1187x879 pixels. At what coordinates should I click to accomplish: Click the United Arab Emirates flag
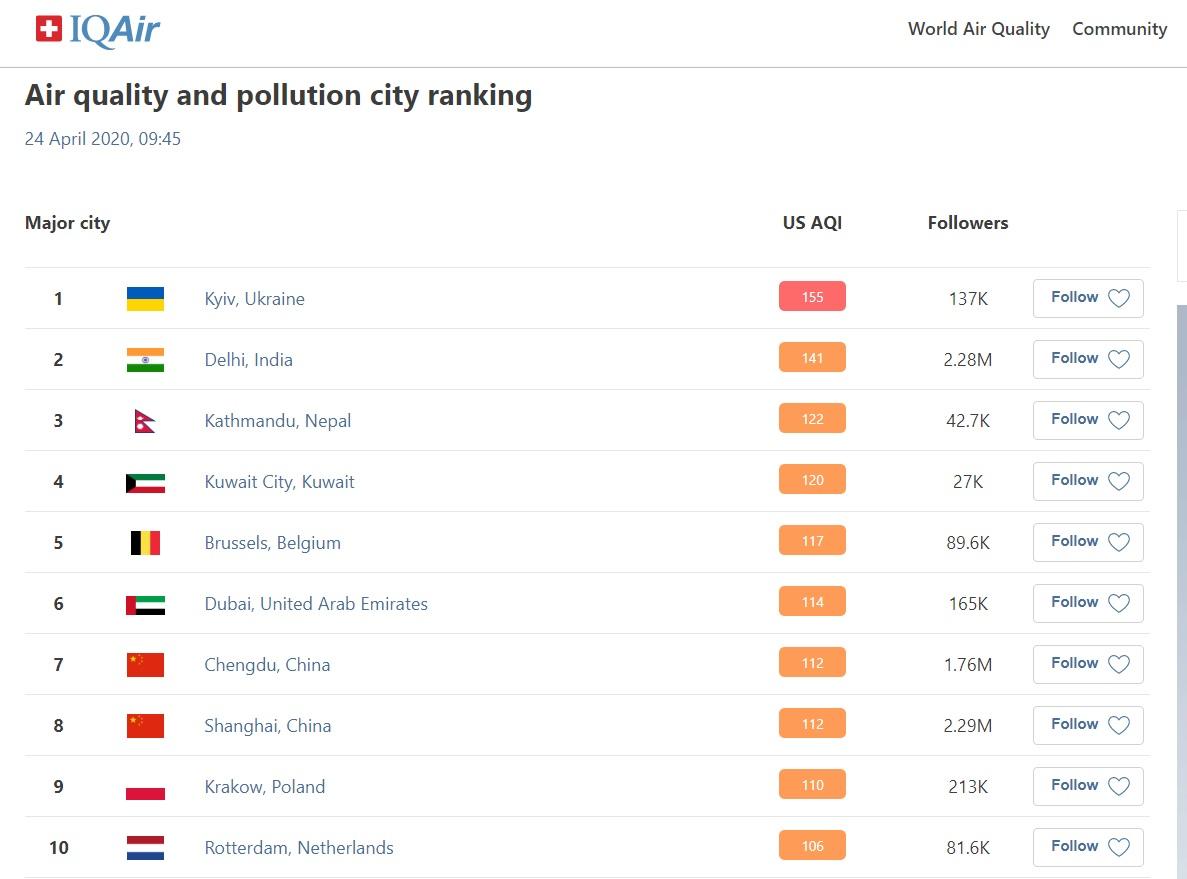tap(145, 604)
